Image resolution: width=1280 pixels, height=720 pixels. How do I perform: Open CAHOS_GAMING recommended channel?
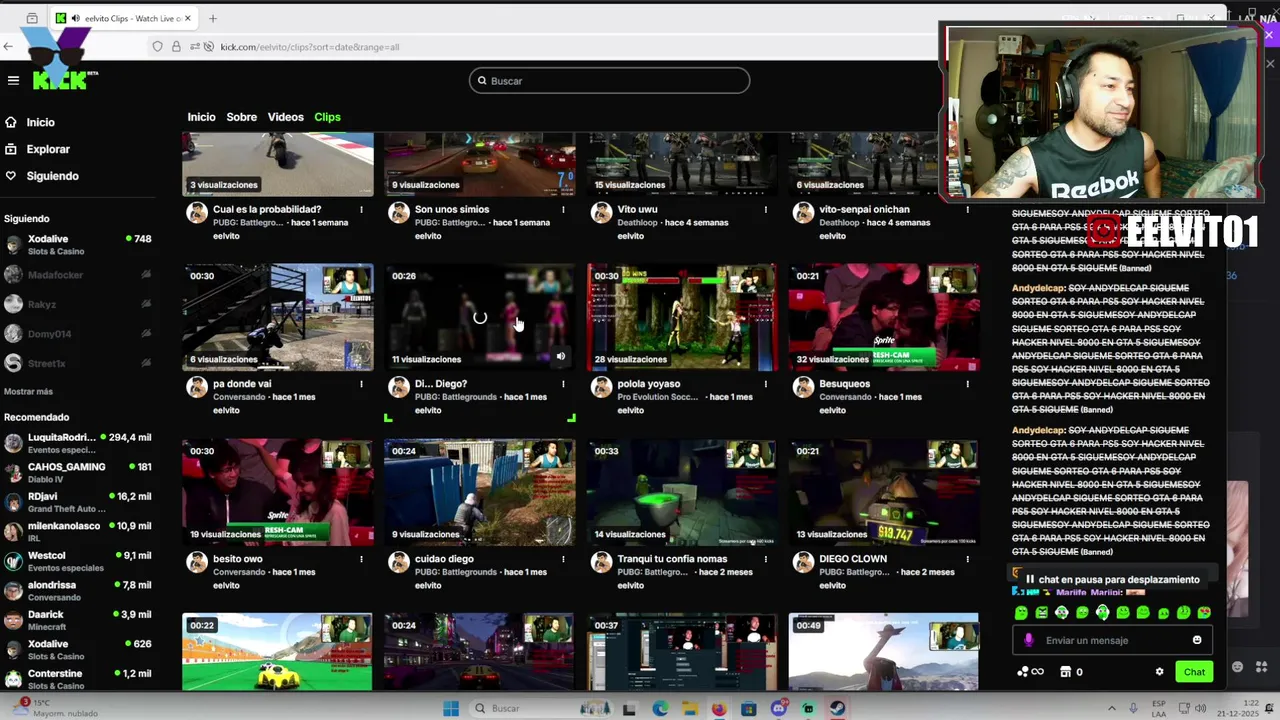77,473
